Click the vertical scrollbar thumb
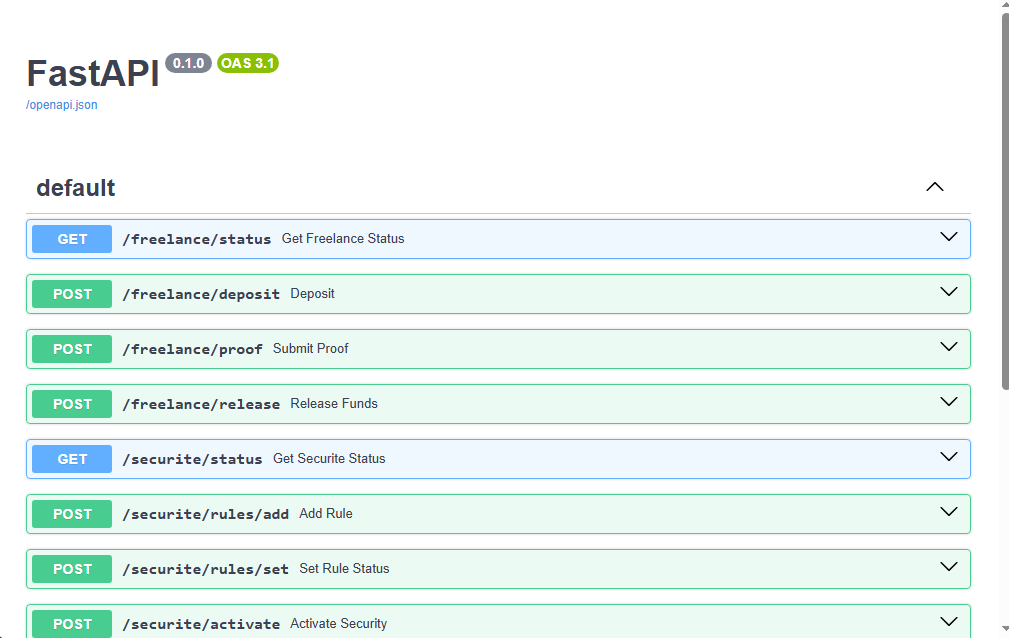The width and height of the screenshot is (1009, 638). point(1005,200)
